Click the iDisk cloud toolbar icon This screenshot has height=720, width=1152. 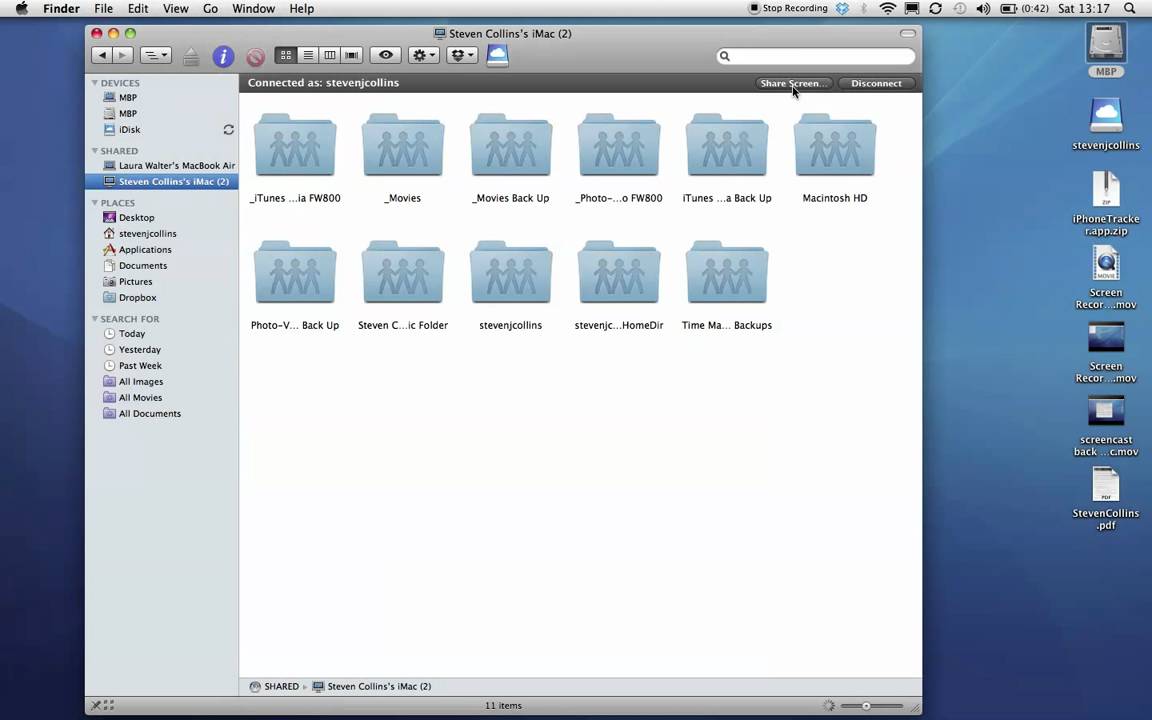tap(497, 56)
